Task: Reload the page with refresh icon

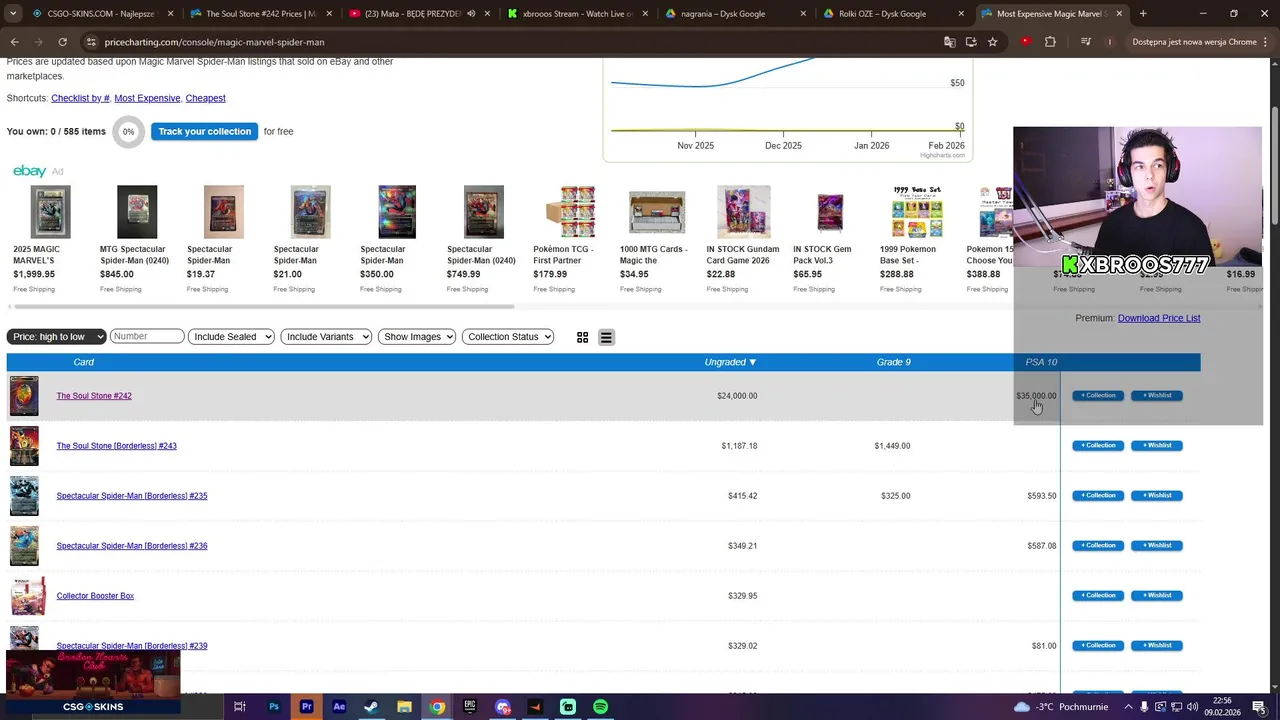Action: [62, 42]
